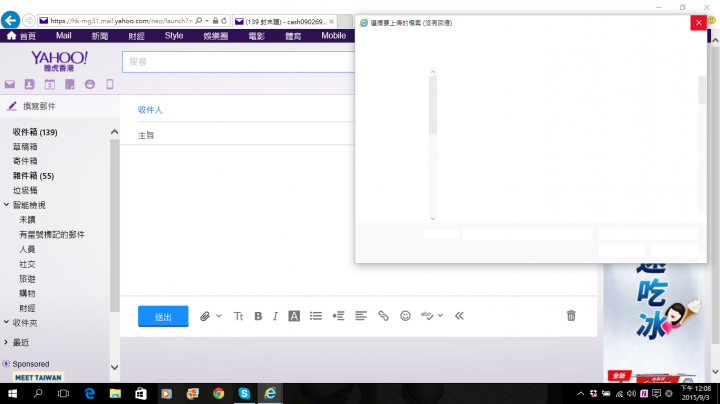Close the file upload dialog
The width and height of the screenshot is (720, 404).
click(x=698, y=22)
